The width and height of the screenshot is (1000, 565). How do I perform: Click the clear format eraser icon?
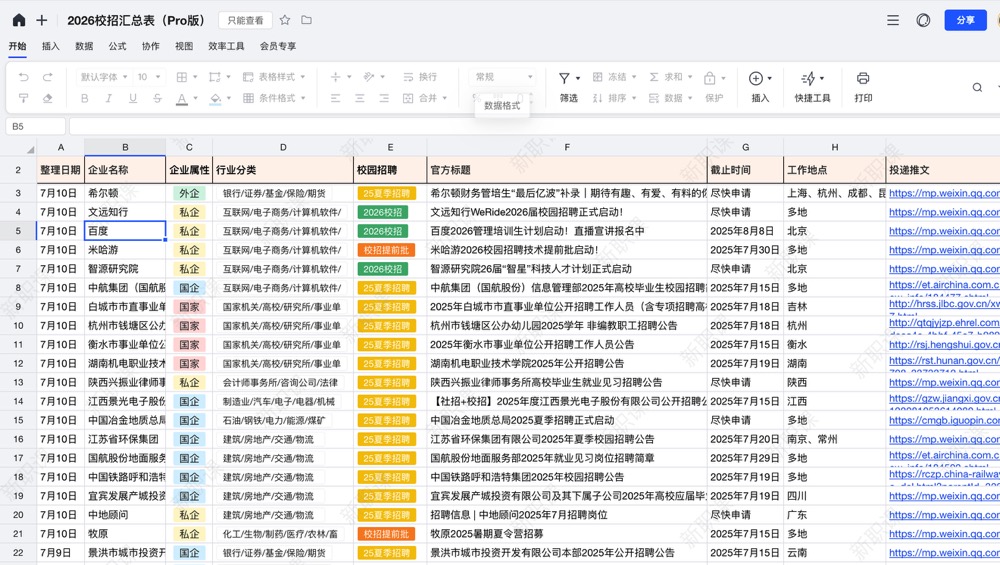point(48,98)
